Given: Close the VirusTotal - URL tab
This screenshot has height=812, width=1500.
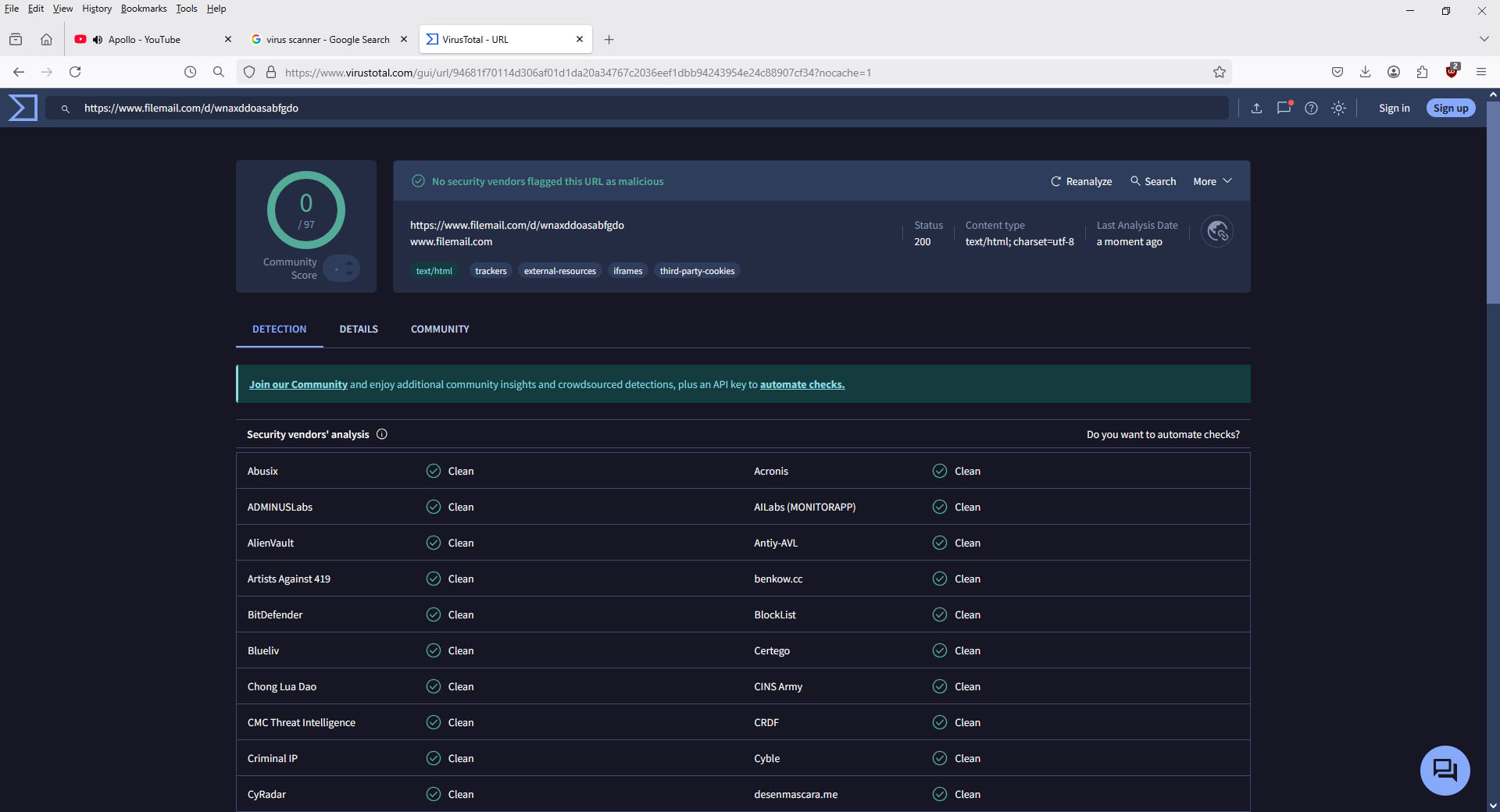Looking at the screenshot, I should click(x=580, y=39).
